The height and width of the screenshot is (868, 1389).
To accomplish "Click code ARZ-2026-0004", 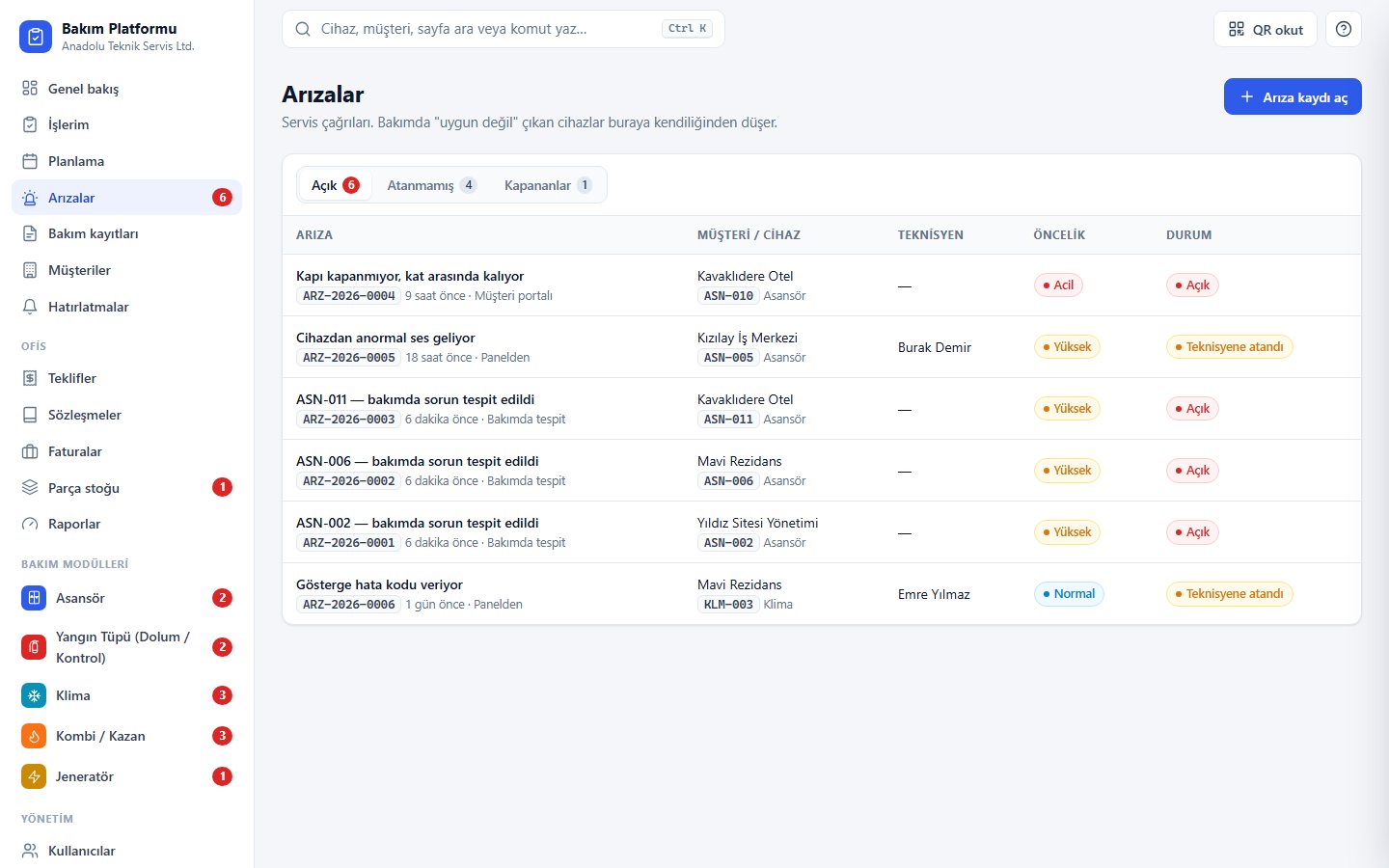I will tap(349, 296).
